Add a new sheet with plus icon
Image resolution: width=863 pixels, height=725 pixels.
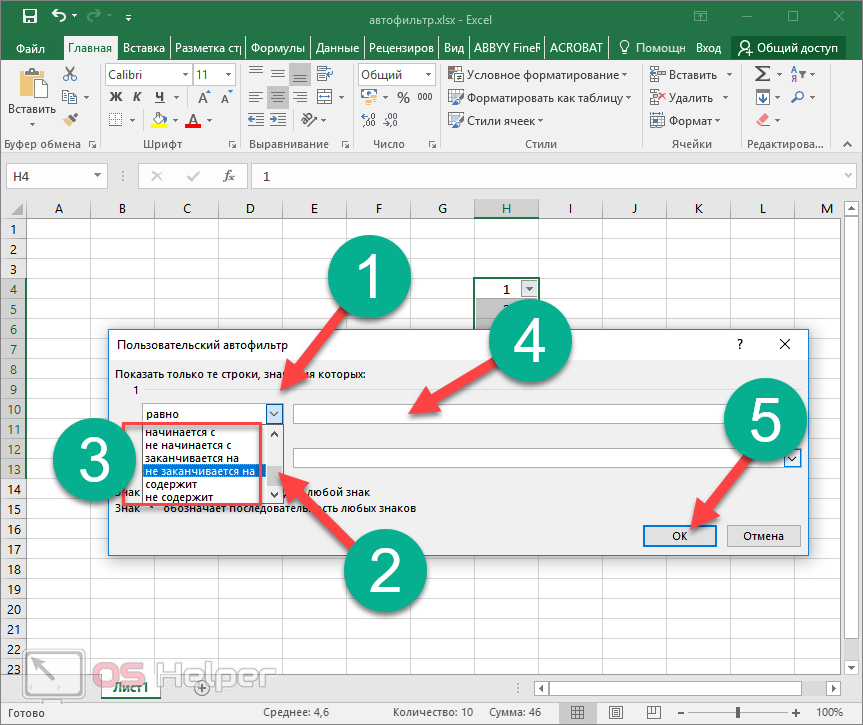tap(202, 687)
